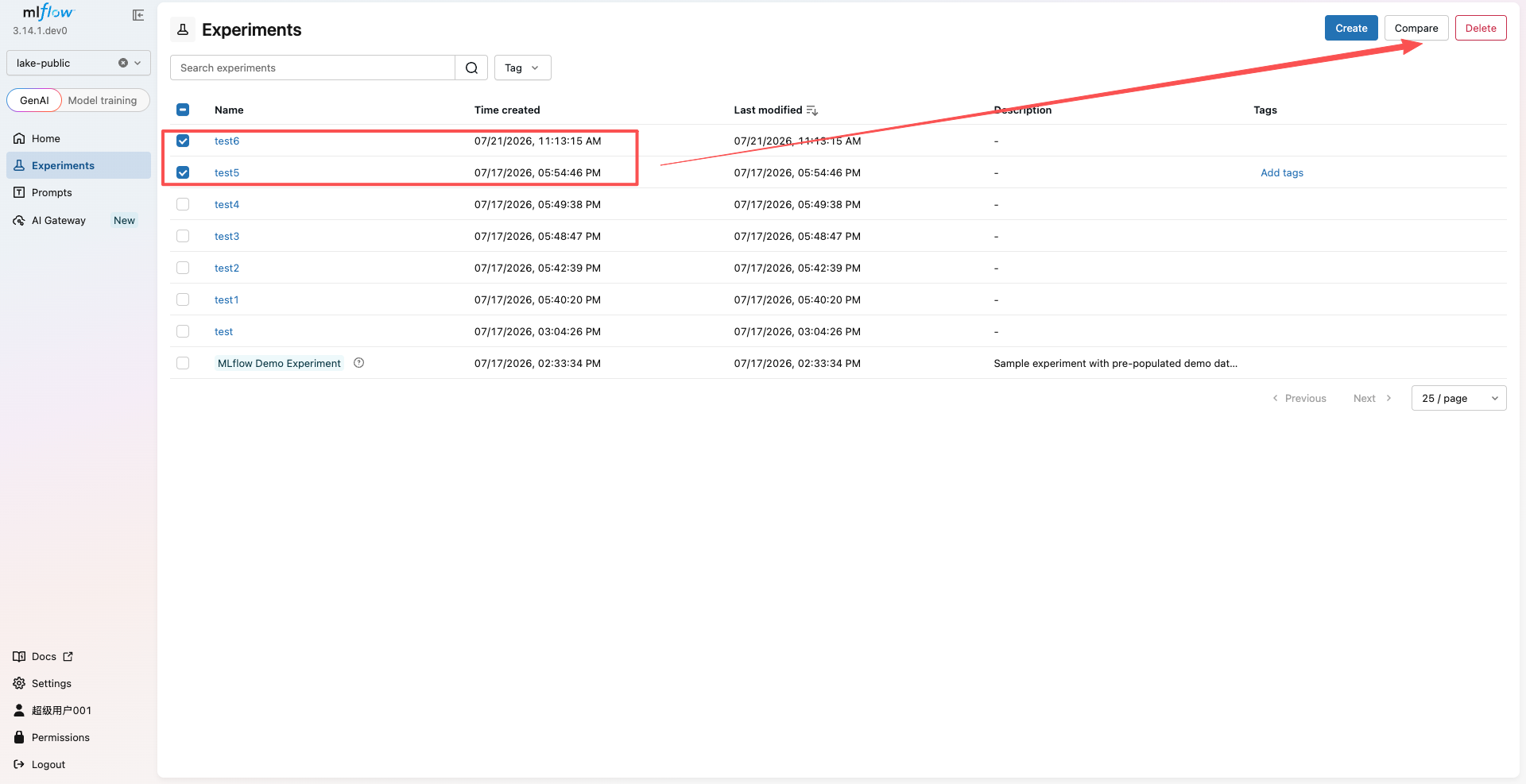Open the test3 experiment link
1526x784 pixels.
click(x=227, y=236)
